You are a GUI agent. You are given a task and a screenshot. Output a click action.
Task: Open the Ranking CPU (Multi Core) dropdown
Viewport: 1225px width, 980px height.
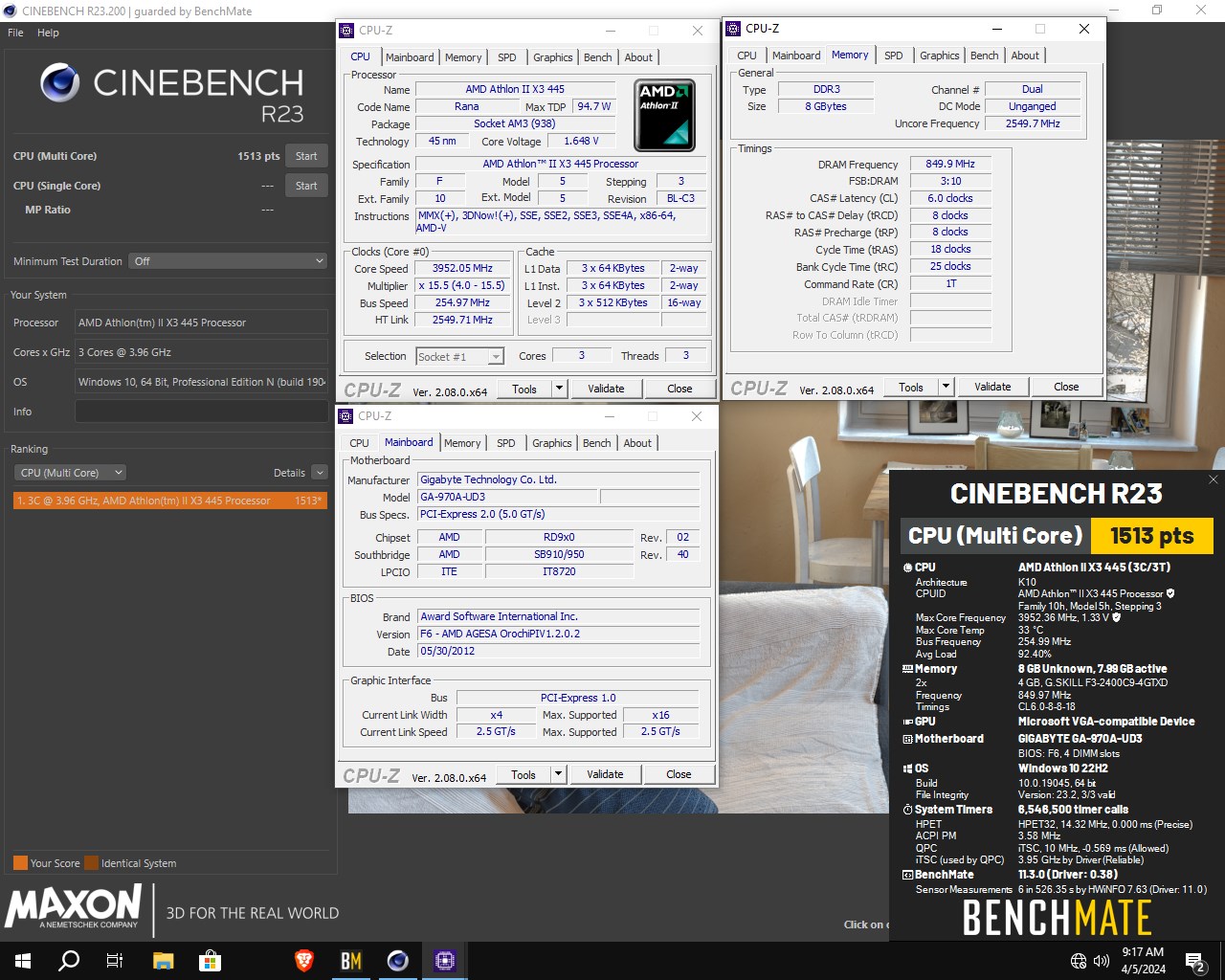[71, 473]
